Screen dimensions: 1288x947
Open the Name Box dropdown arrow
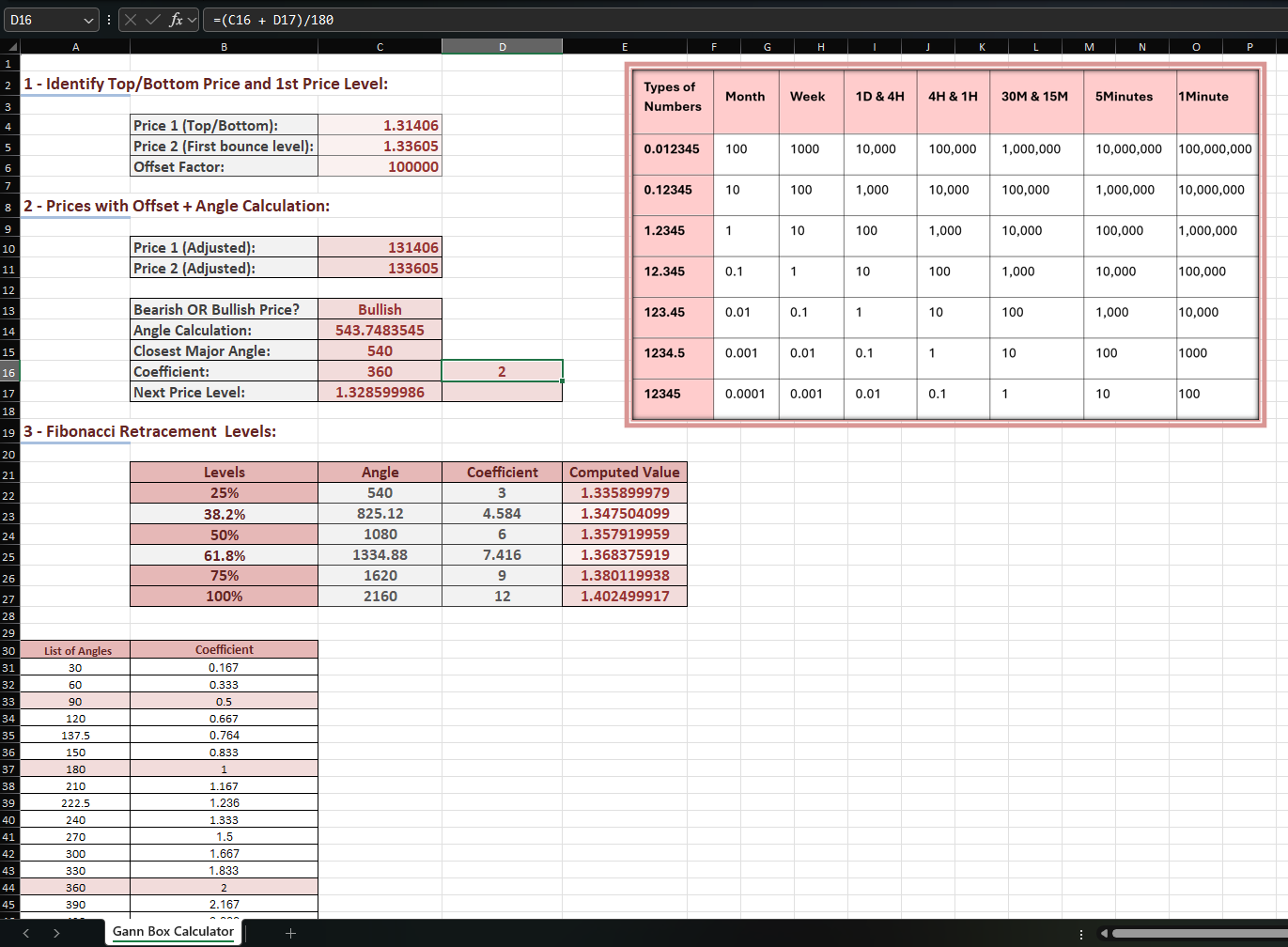tap(89, 20)
